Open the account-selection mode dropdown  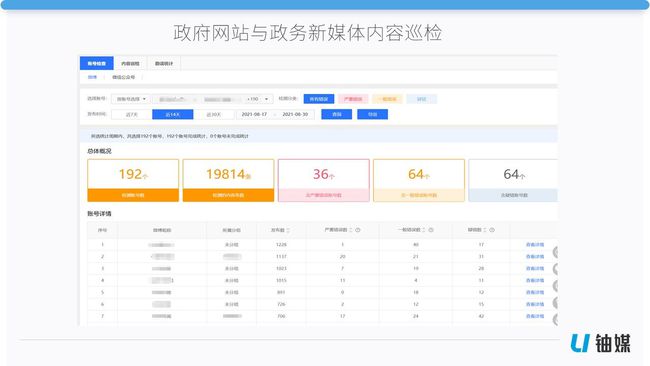[131, 99]
